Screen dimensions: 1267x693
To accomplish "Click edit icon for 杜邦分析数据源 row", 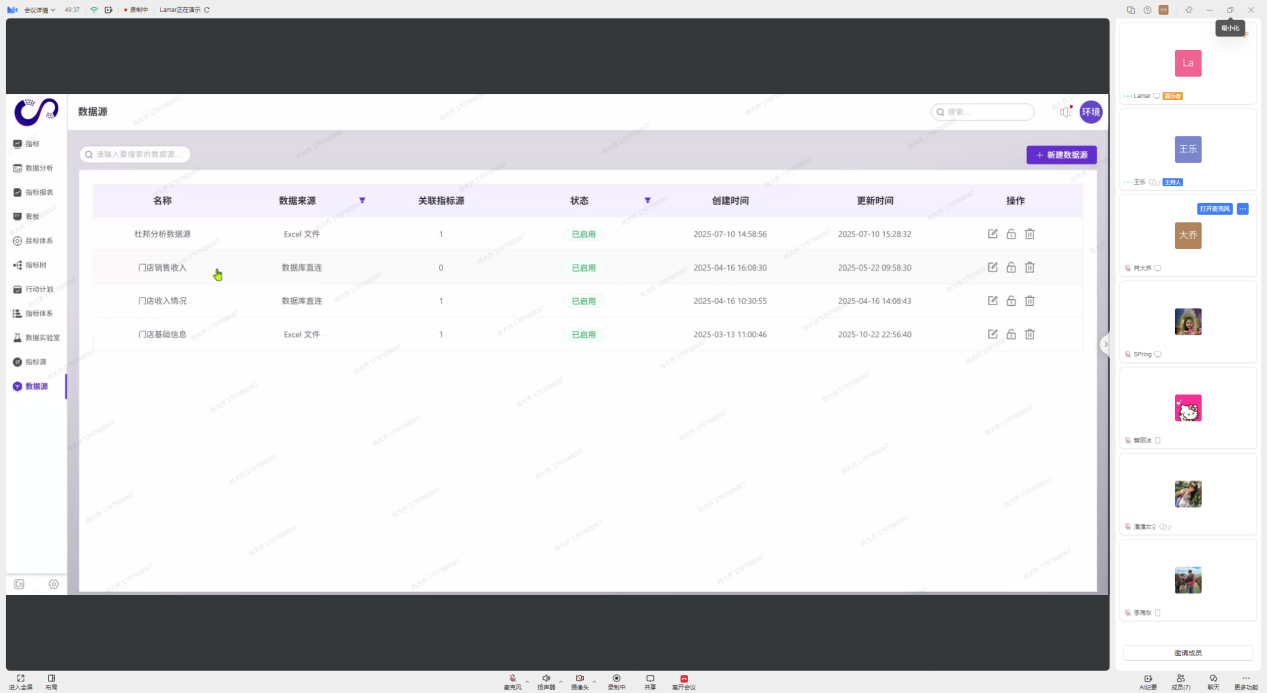I will tap(992, 234).
